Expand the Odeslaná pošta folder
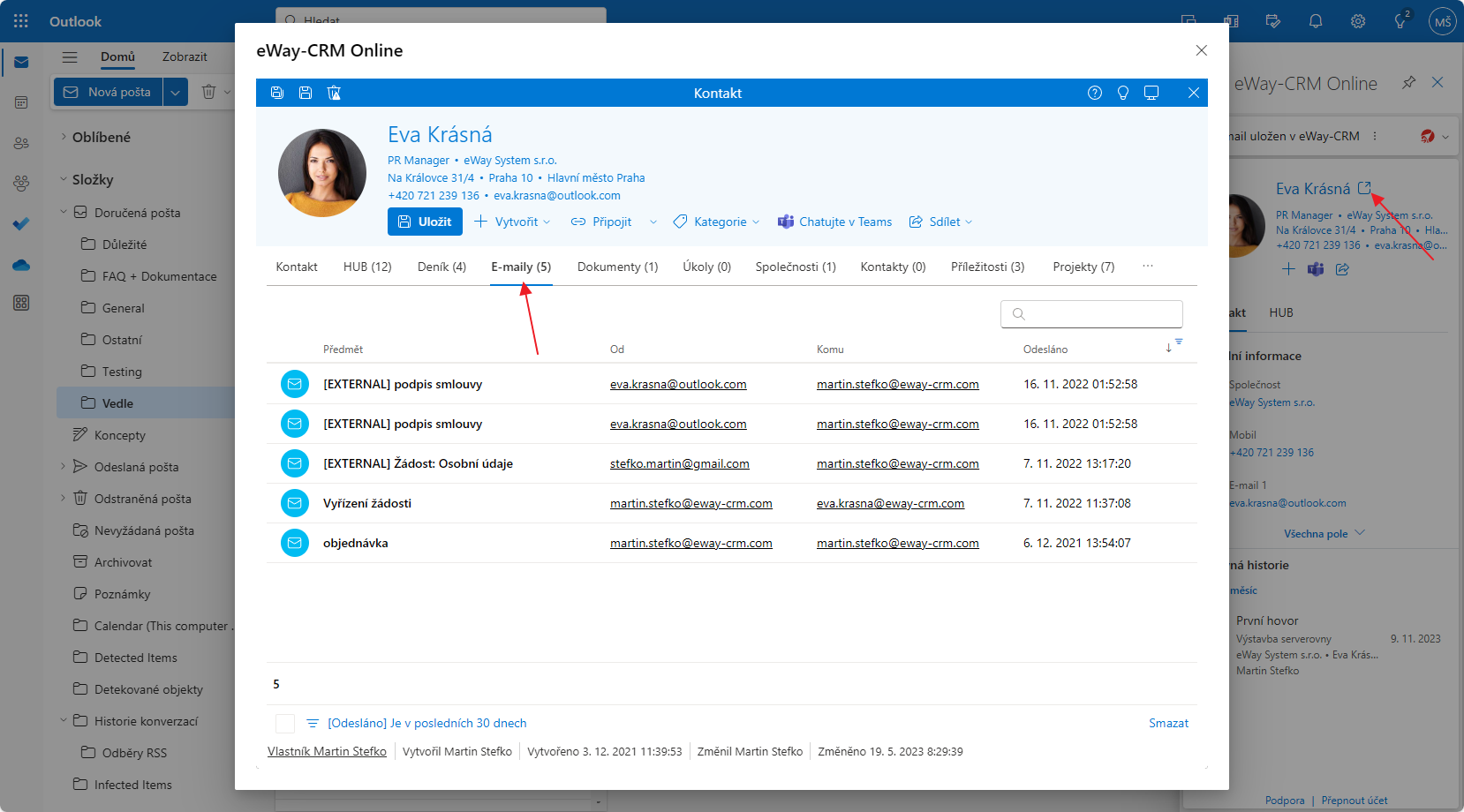1464x812 pixels. tap(64, 466)
